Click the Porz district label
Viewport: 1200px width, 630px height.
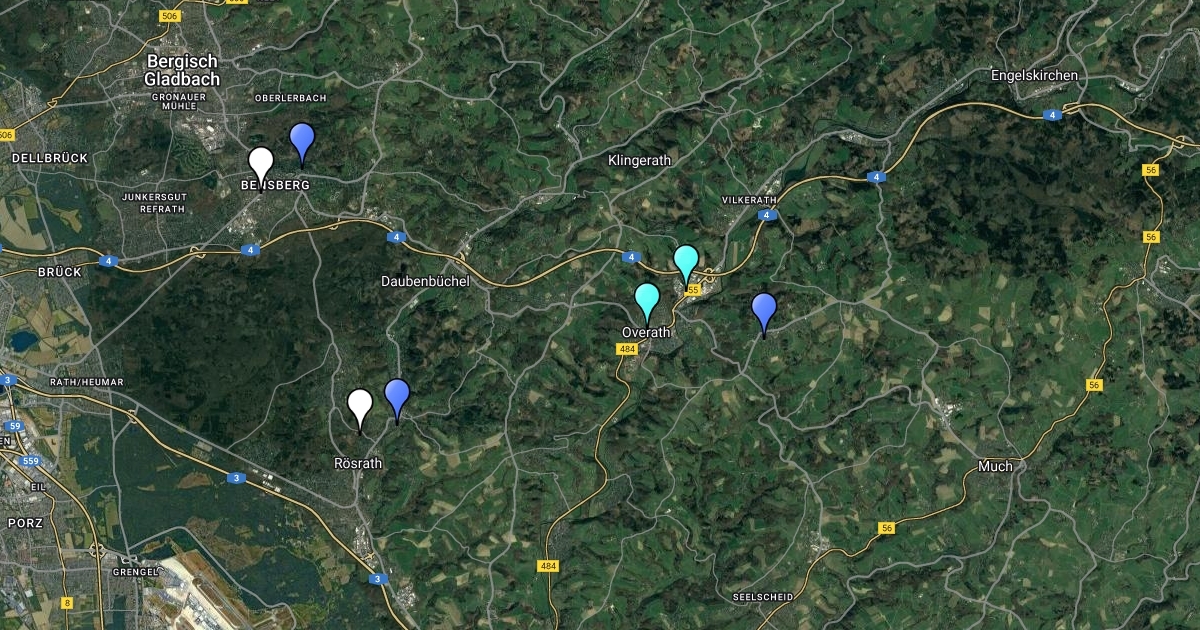[25, 523]
